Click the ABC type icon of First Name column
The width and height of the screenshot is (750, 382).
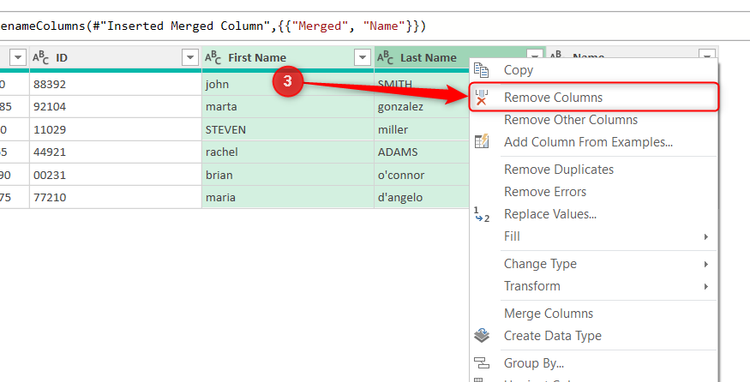coord(213,58)
